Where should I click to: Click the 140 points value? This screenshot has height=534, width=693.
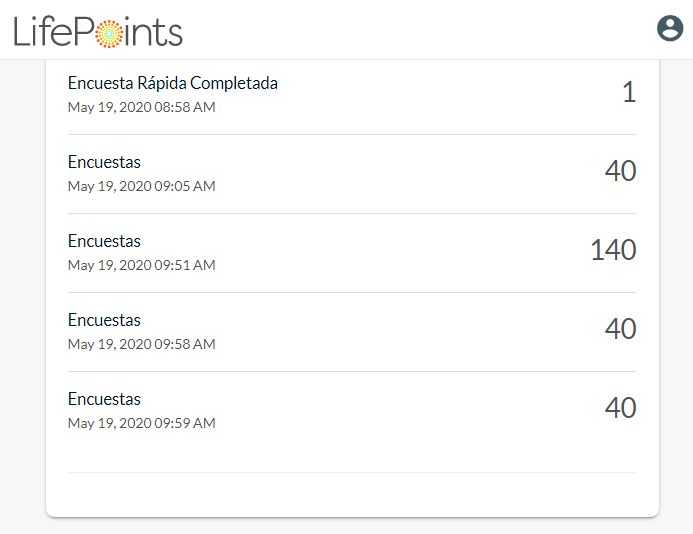click(x=613, y=251)
